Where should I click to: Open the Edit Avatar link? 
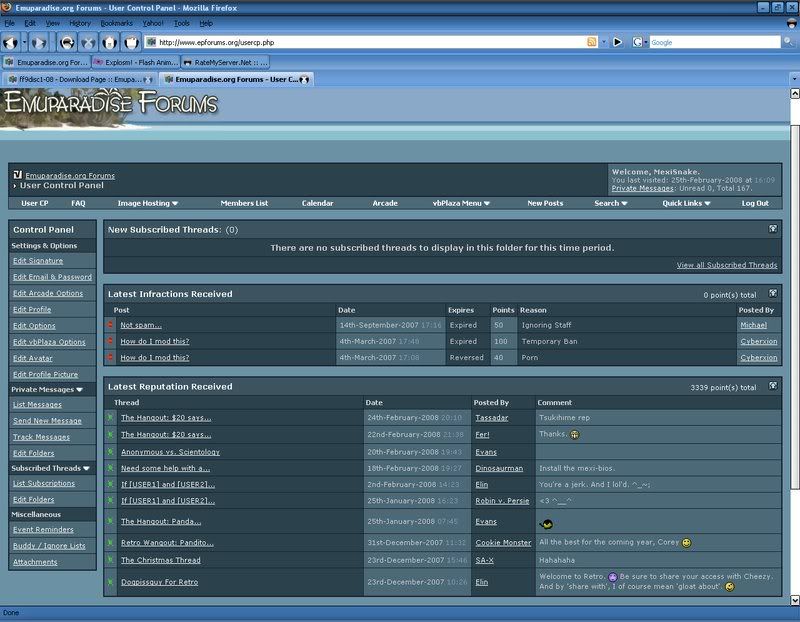point(33,358)
